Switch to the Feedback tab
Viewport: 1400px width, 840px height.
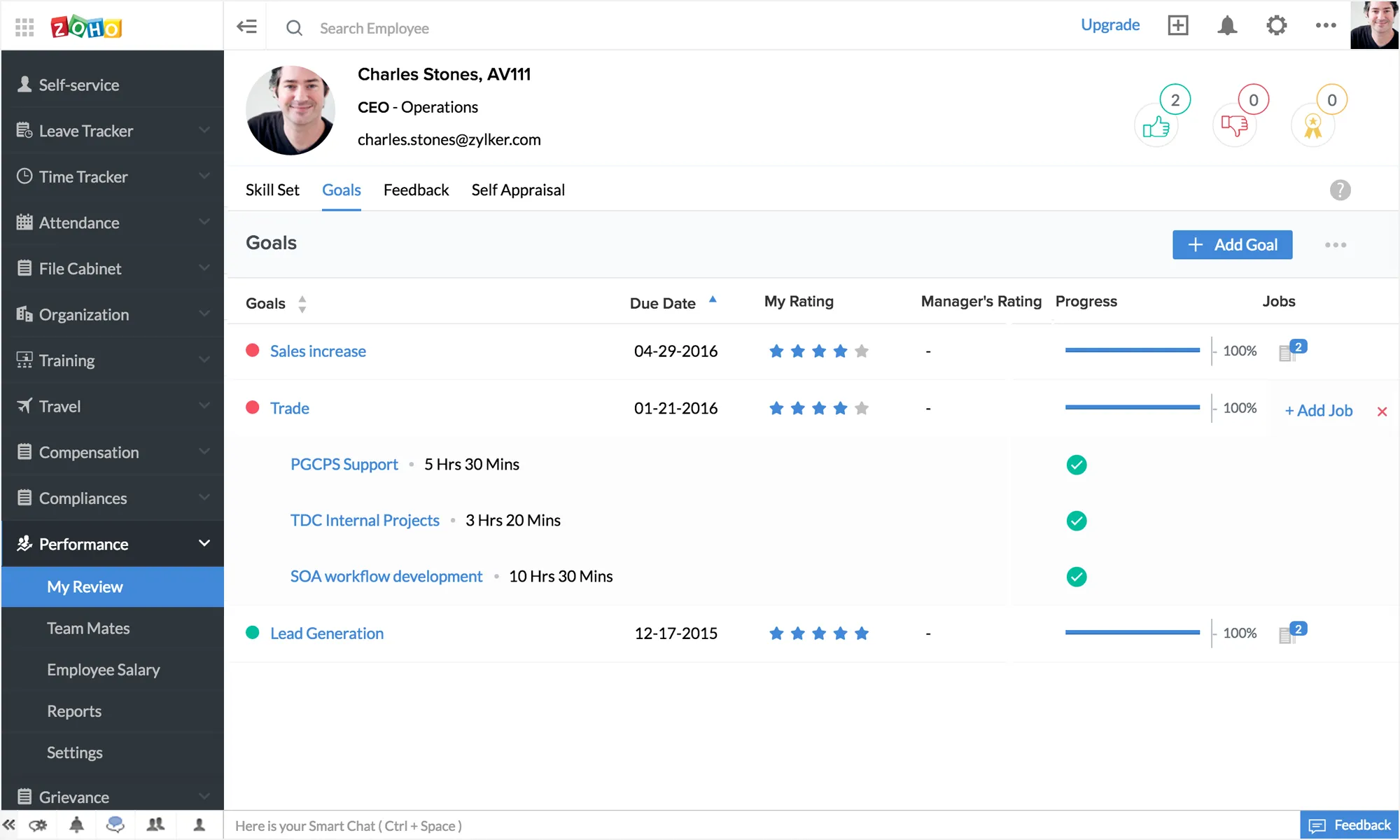[x=416, y=190]
